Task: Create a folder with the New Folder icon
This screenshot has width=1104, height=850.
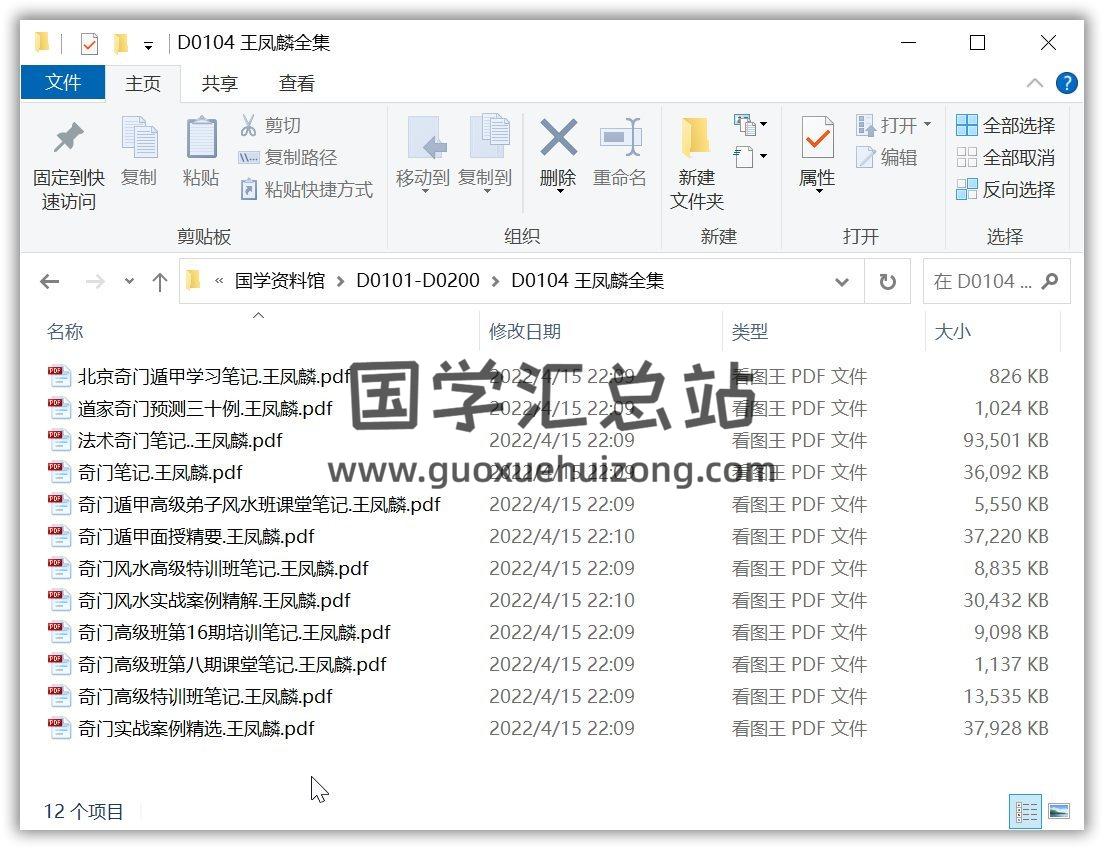Action: coord(696,140)
